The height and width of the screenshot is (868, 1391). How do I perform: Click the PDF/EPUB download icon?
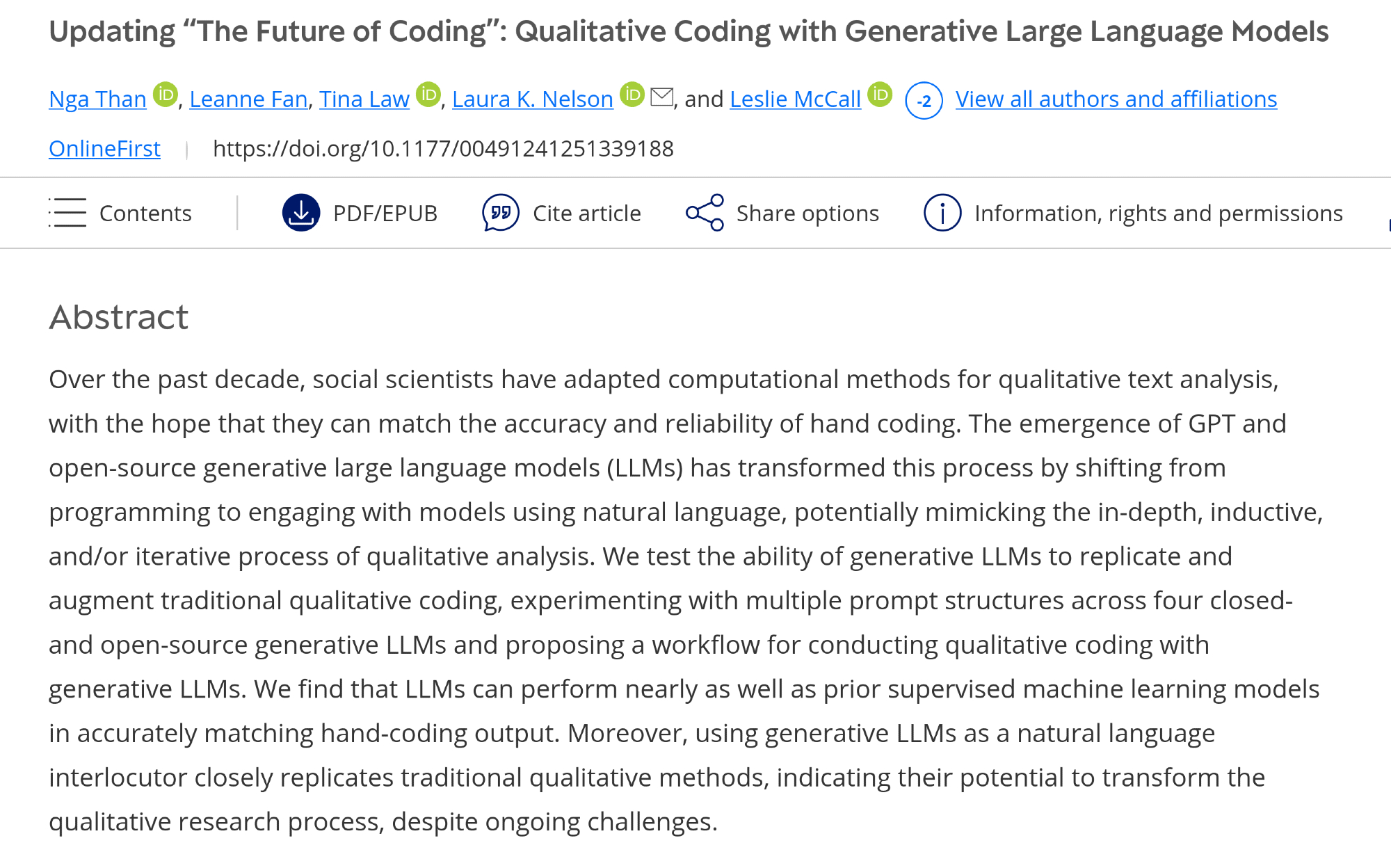click(x=301, y=213)
